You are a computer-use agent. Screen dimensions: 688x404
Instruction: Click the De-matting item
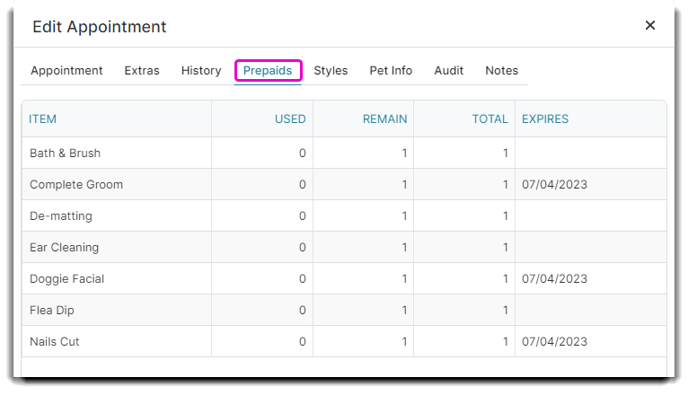click(61, 216)
